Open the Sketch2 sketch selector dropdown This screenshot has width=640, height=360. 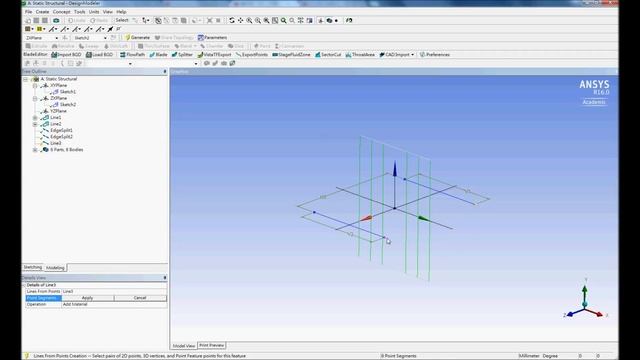click(x=105, y=38)
